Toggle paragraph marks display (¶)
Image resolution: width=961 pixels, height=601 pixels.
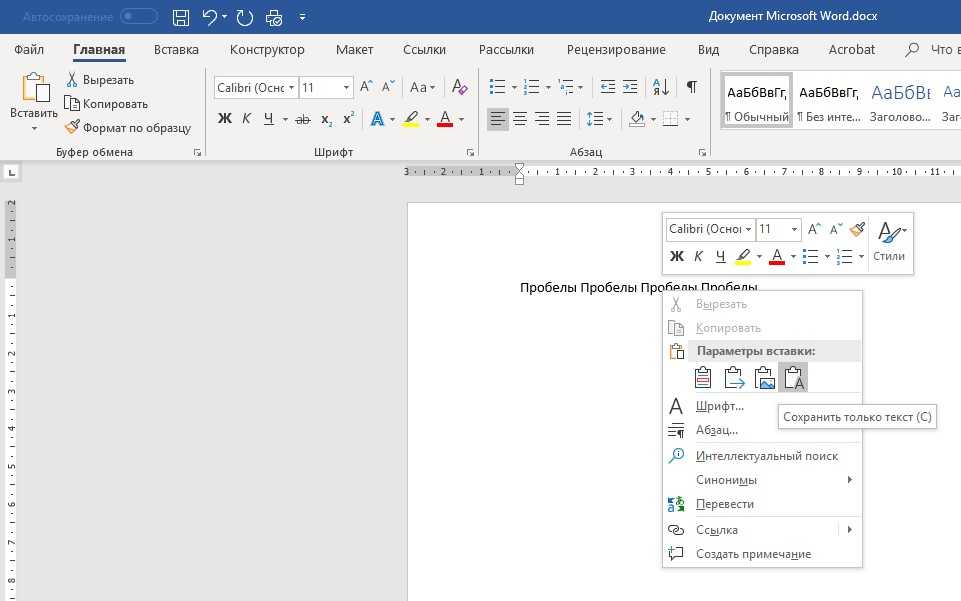click(692, 87)
